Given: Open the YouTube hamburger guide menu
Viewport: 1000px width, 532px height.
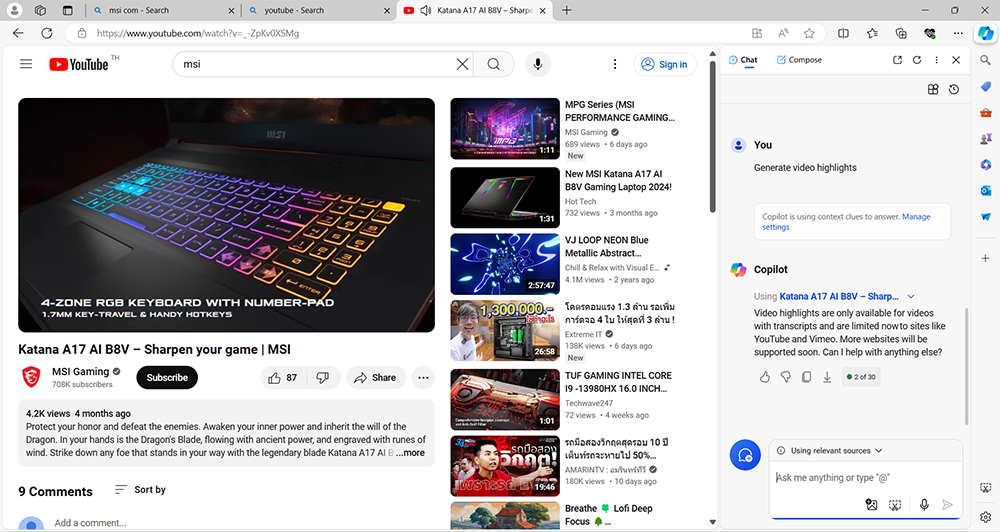Looking at the screenshot, I should pos(26,64).
